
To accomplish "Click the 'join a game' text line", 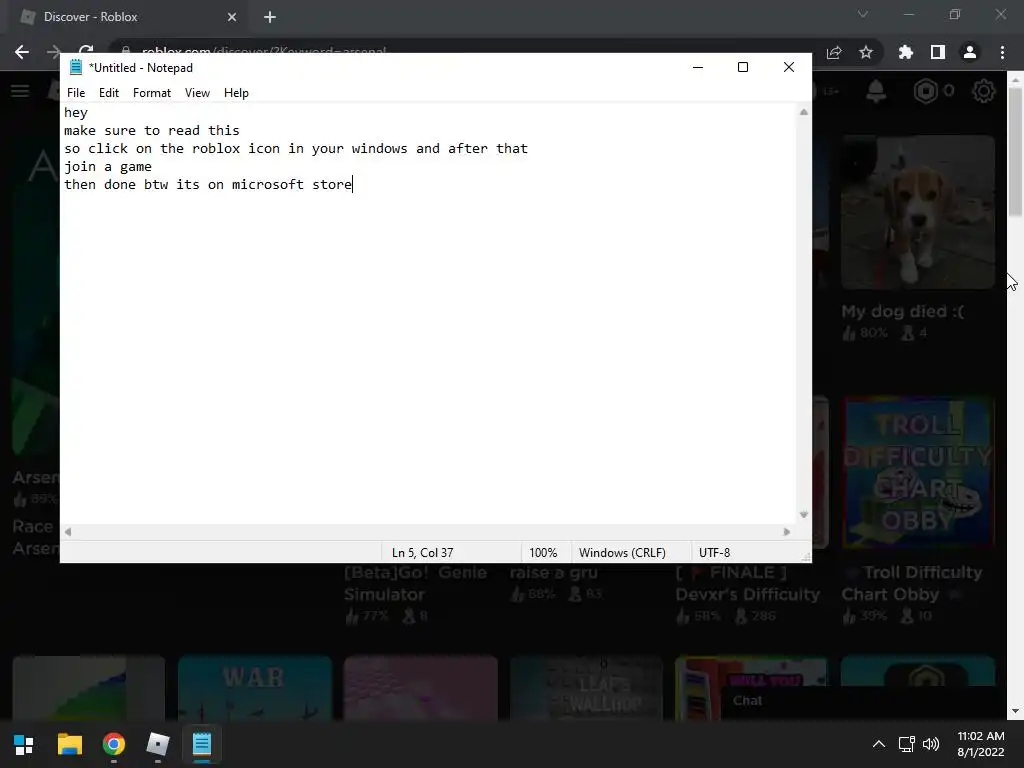I will (x=108, y=167).
